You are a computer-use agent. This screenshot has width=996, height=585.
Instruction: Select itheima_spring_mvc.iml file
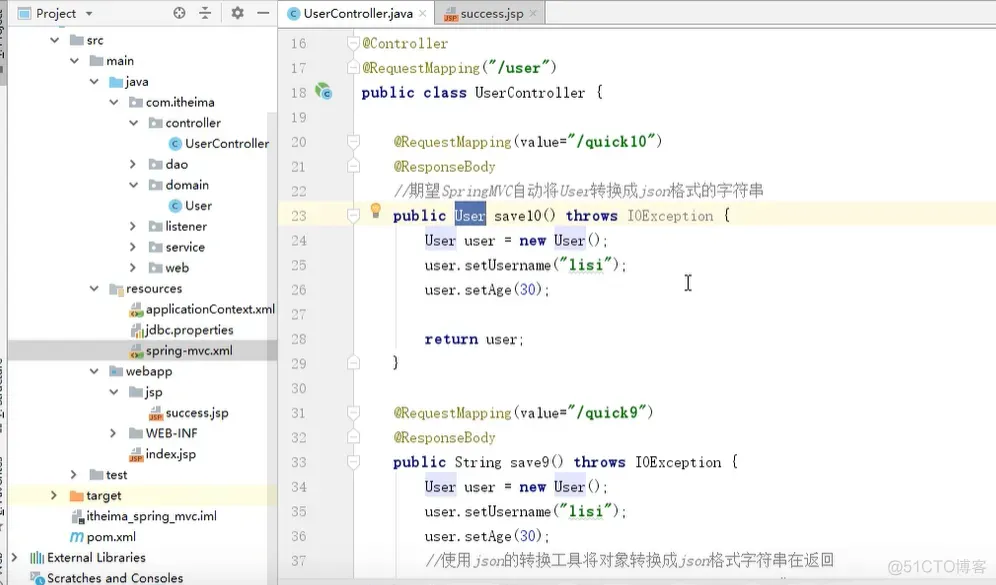coord(144,516)
